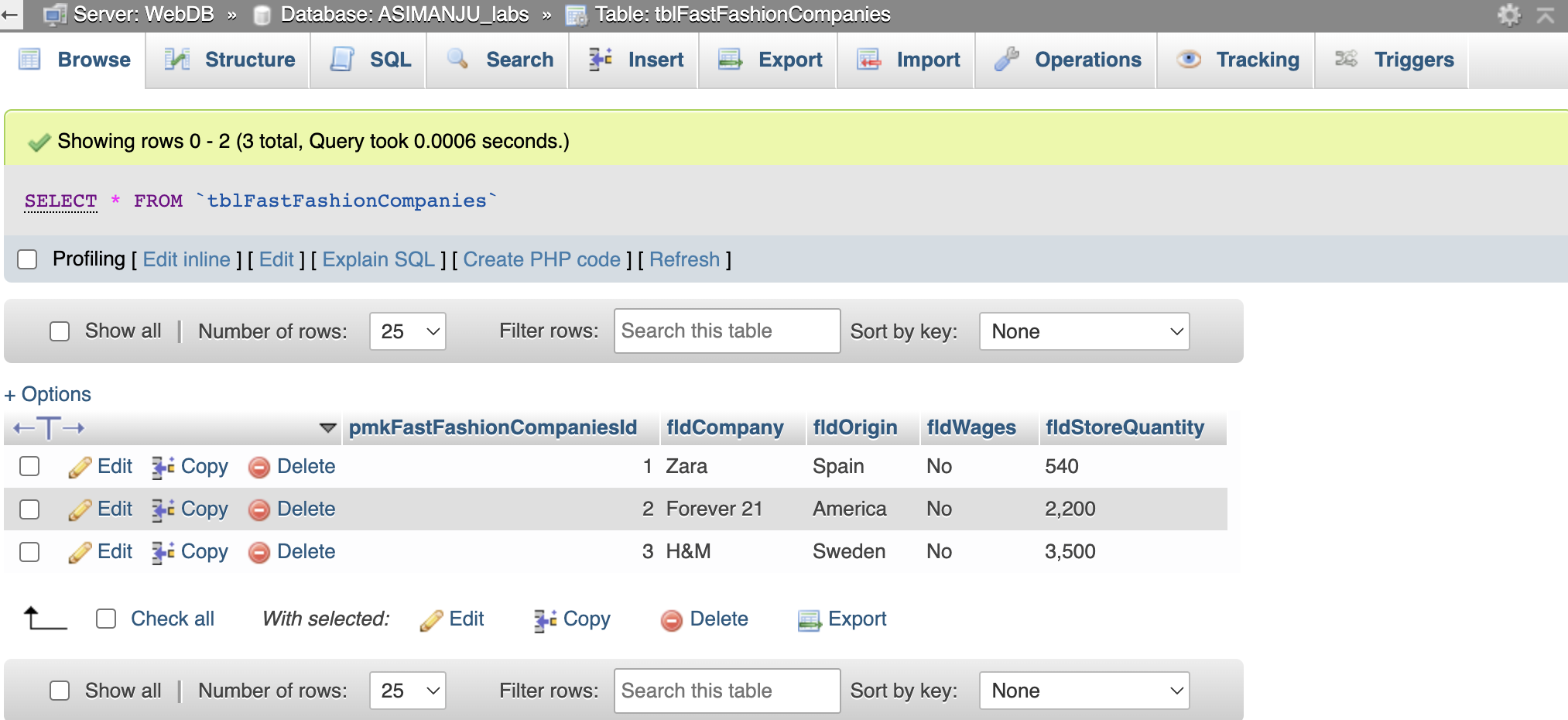Click the Browse tab icon
1568x720 pixels.
point(29,59)
